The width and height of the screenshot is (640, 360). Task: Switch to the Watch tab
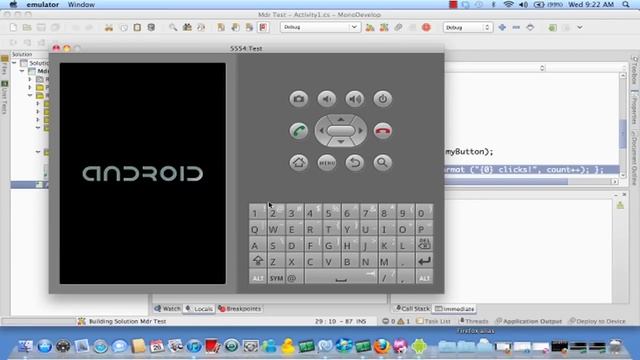point(168,309)
